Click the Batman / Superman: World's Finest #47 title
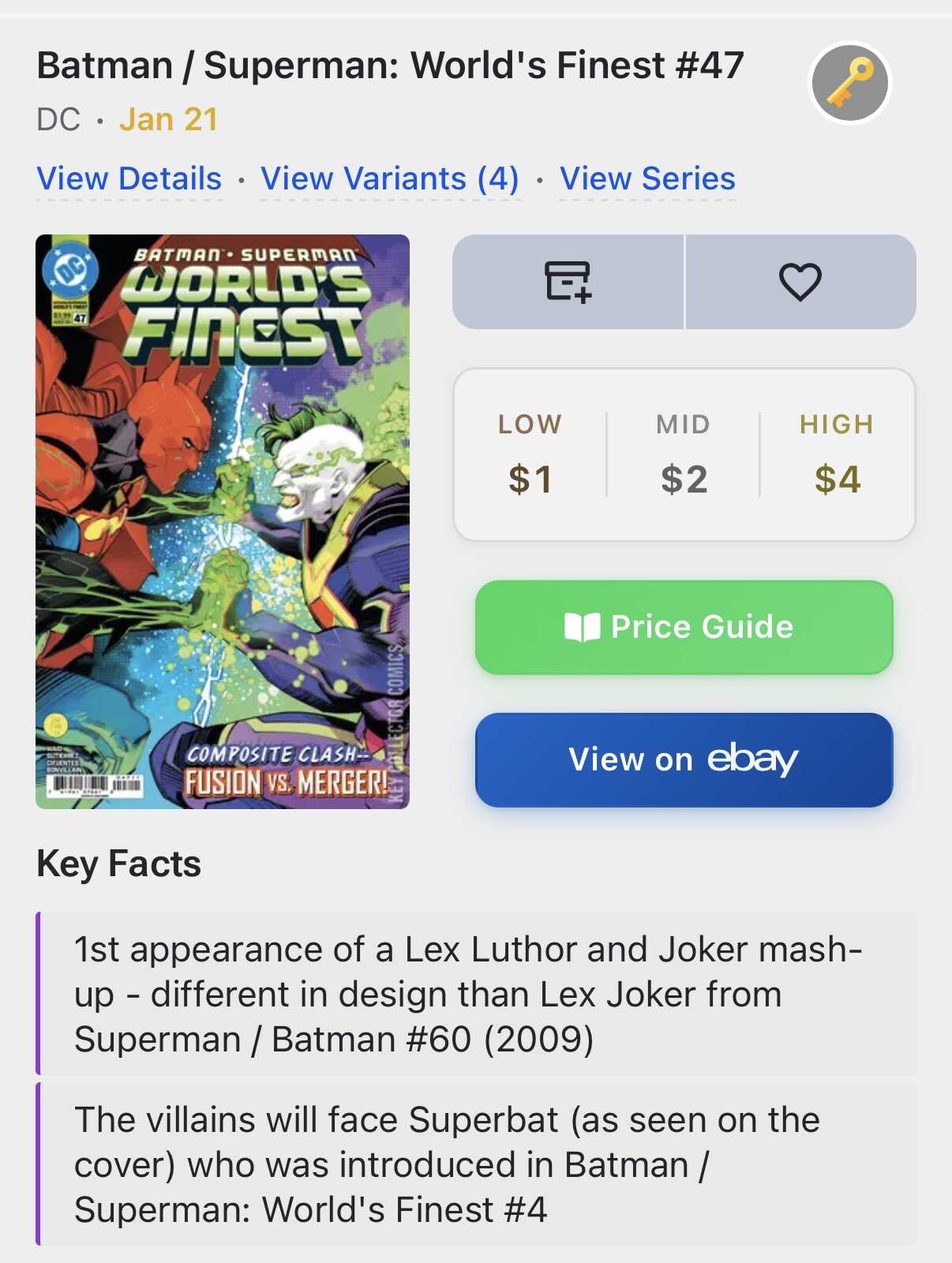 point(390,66)
